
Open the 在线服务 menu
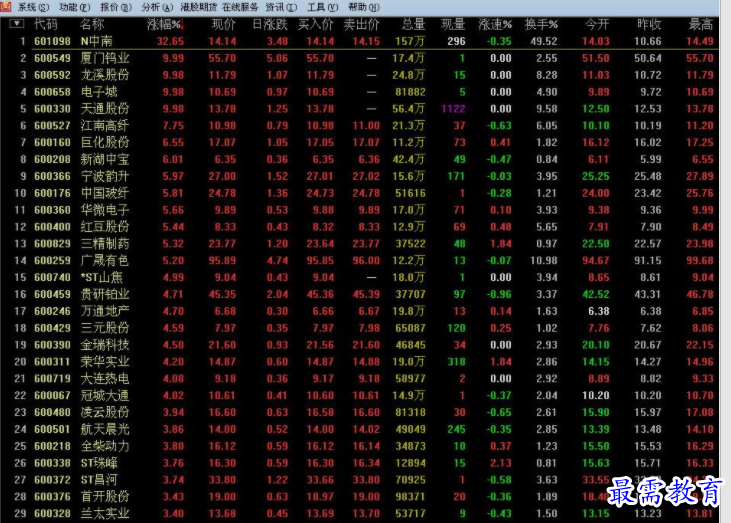click(x=240, y=7)
